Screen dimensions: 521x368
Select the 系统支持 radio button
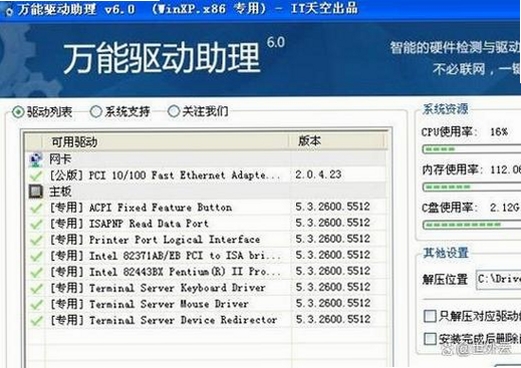point(96,111)
